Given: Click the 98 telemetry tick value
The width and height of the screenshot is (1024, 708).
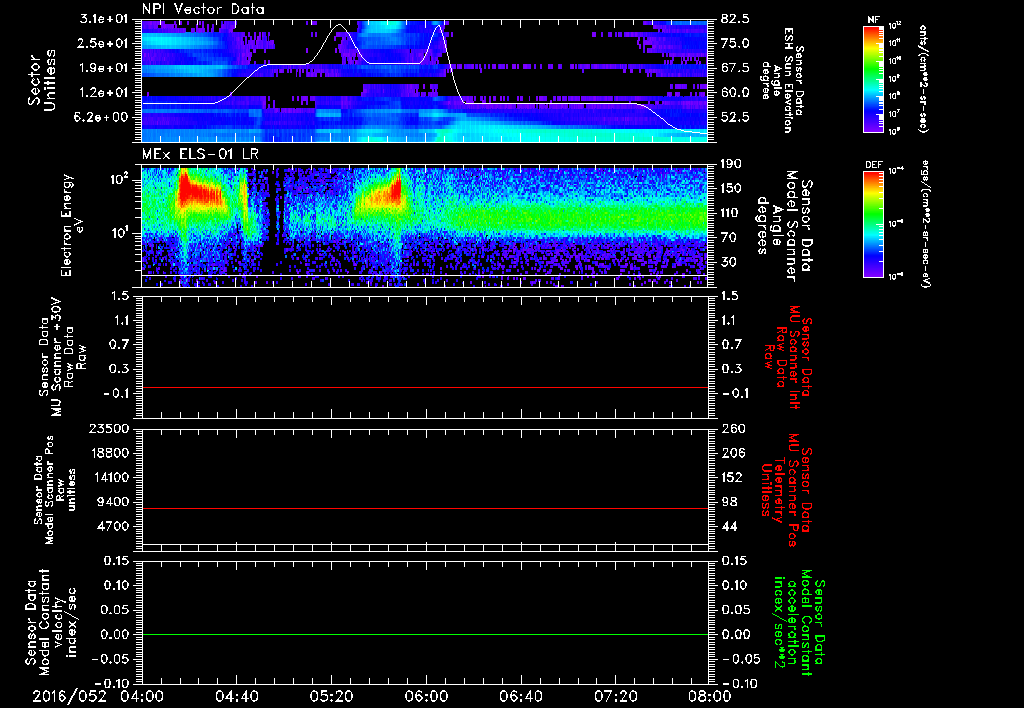Looking at the screenshot, I should (x=729, y=502).
